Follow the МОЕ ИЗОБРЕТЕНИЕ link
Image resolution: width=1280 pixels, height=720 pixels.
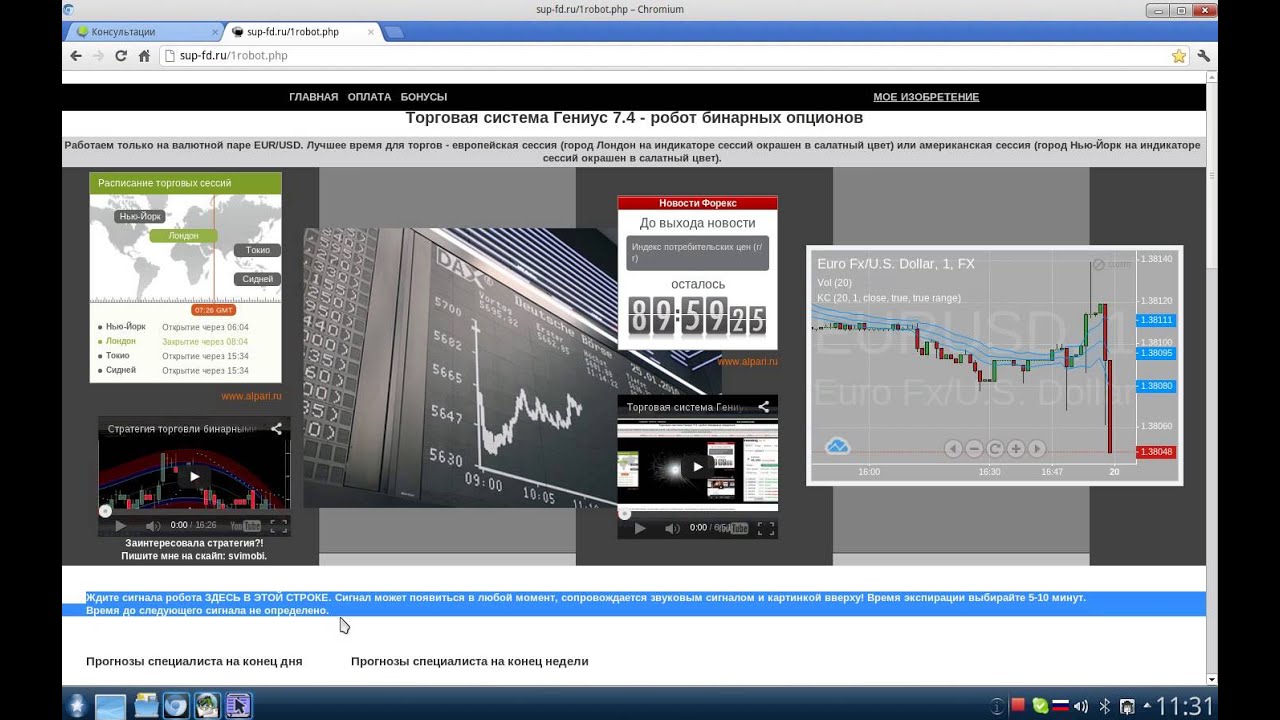pos(926,97)
